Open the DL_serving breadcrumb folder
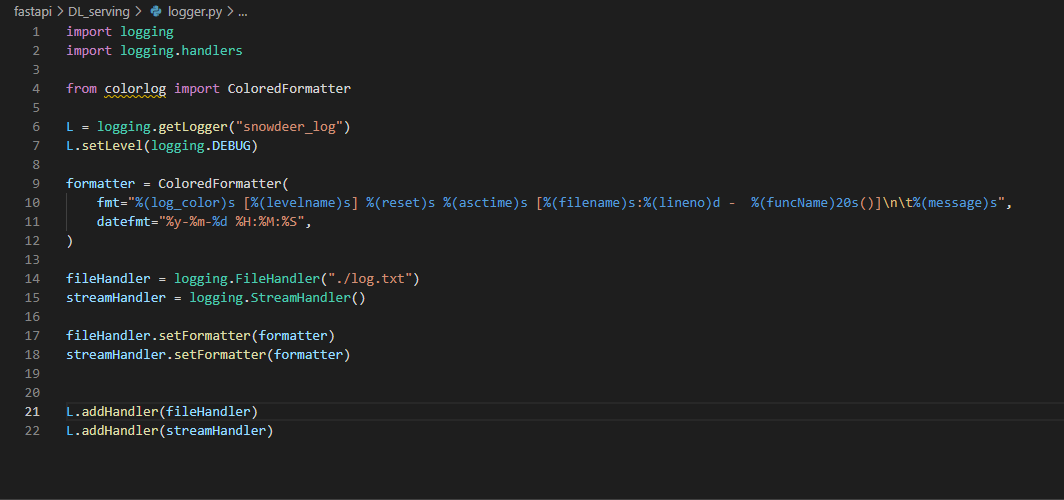The width and height of the screenshot is (1064, 500). [x=99, y=12]
